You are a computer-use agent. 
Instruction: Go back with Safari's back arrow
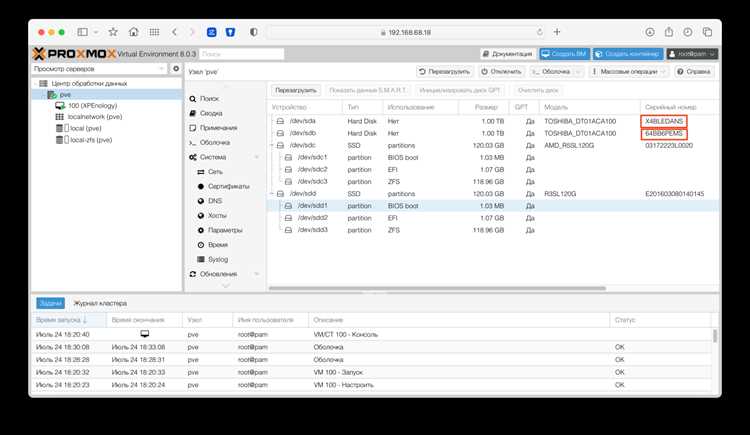pyautogui.click(x=175, y=32)
